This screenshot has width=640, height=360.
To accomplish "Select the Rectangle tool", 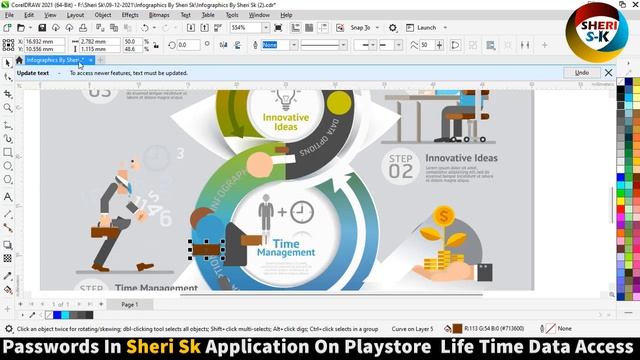I will click(7, 152).
